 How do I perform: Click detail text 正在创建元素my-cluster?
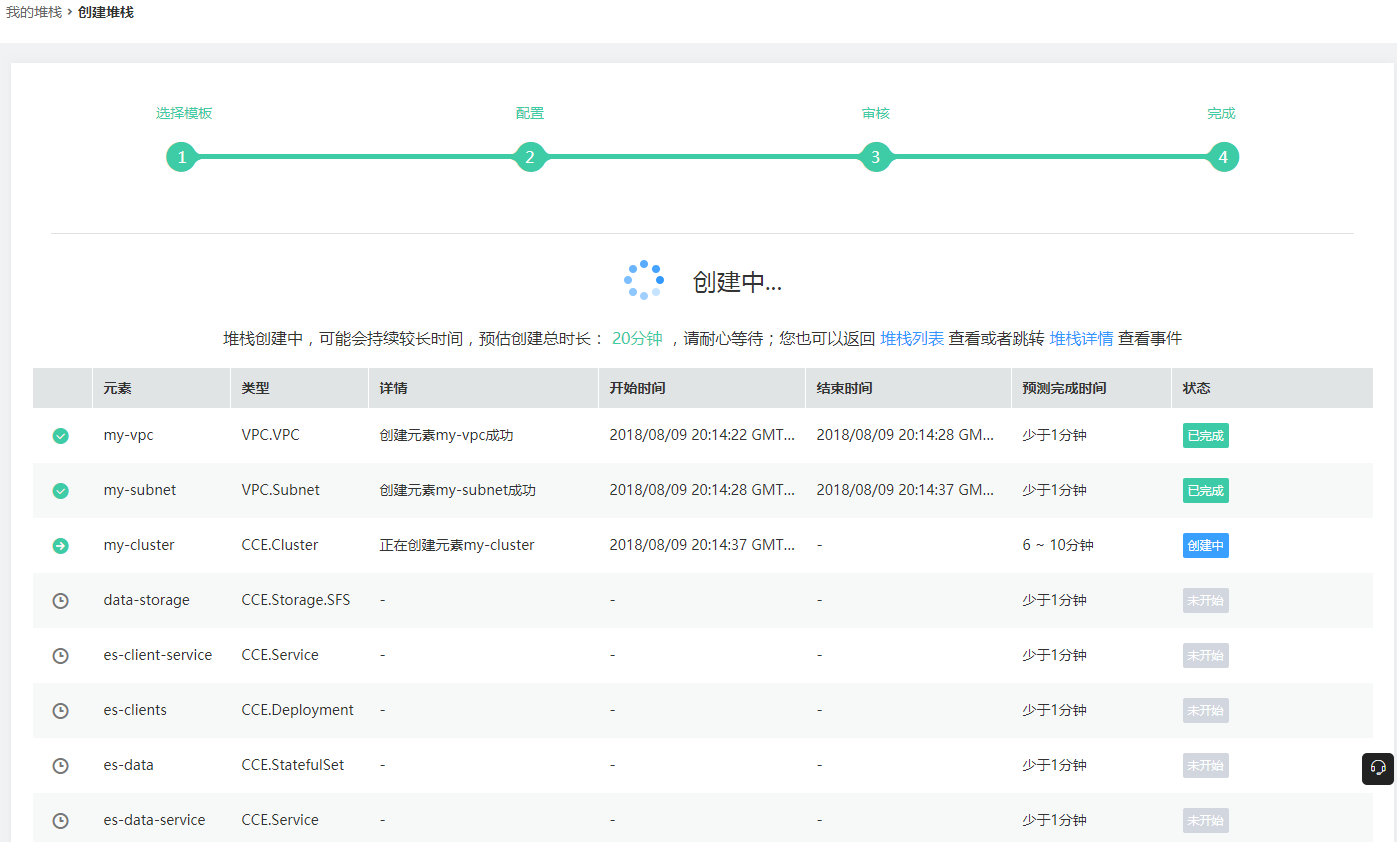457,546
